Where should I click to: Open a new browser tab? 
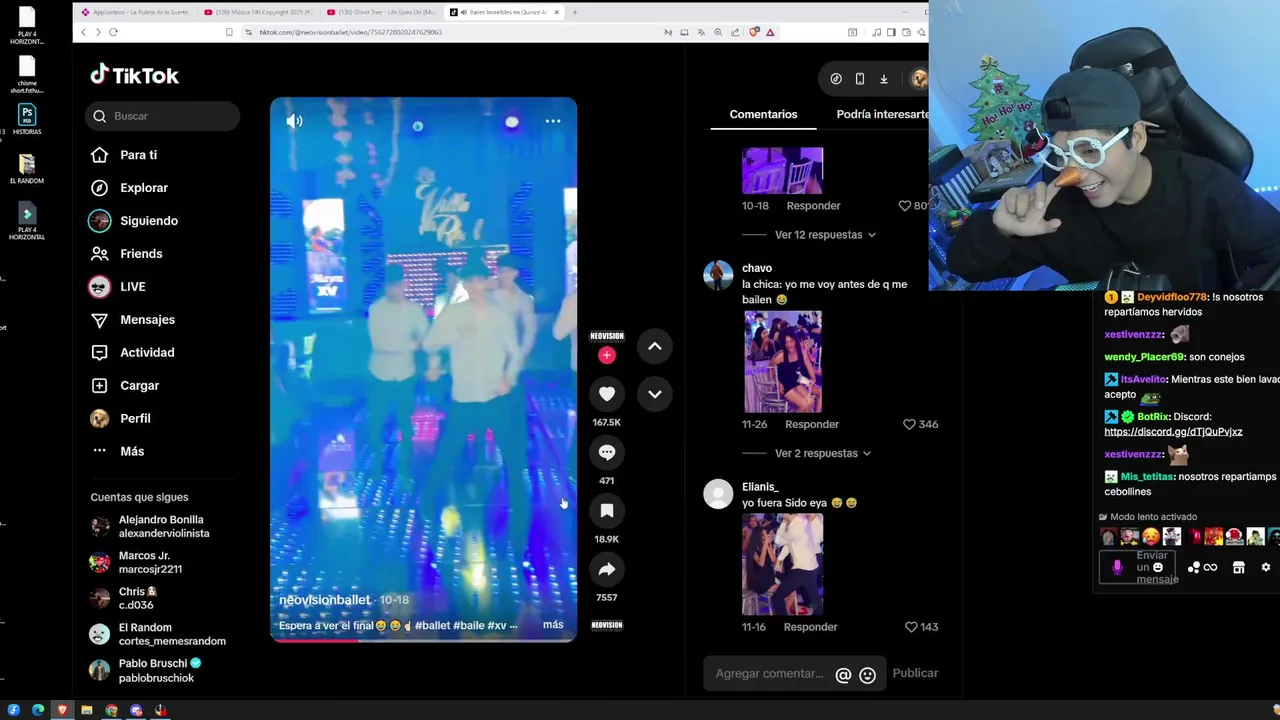pyautogui.click(x=574, y=12)
